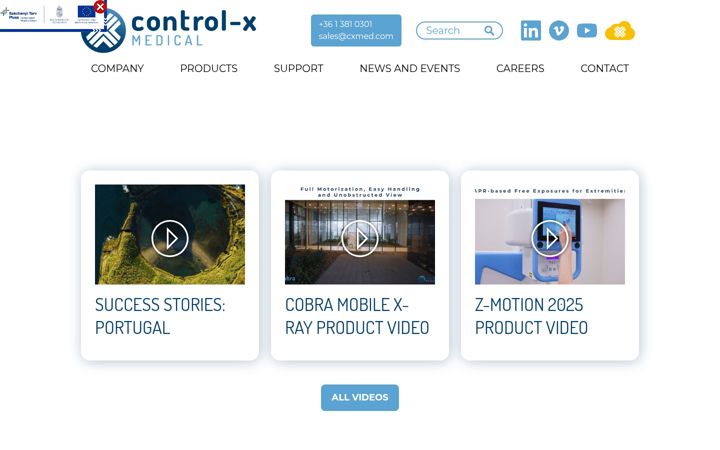Screen dimensions: 720x450
Task: Open the Z-Motion 2025 Product Video title
Action: 531,316
